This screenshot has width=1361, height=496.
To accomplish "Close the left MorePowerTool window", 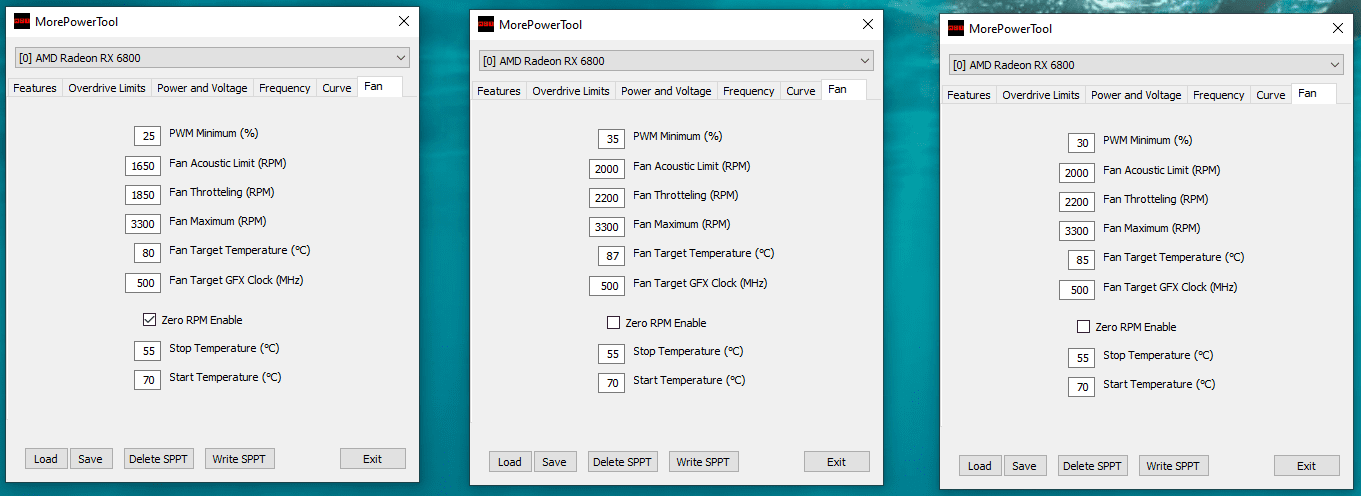I will click(x=403, y=21).
